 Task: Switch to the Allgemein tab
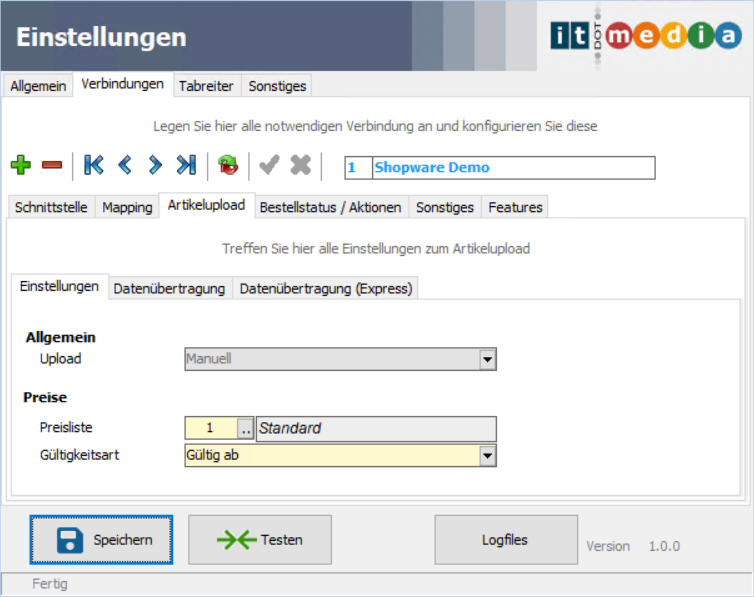click(38, 86)
